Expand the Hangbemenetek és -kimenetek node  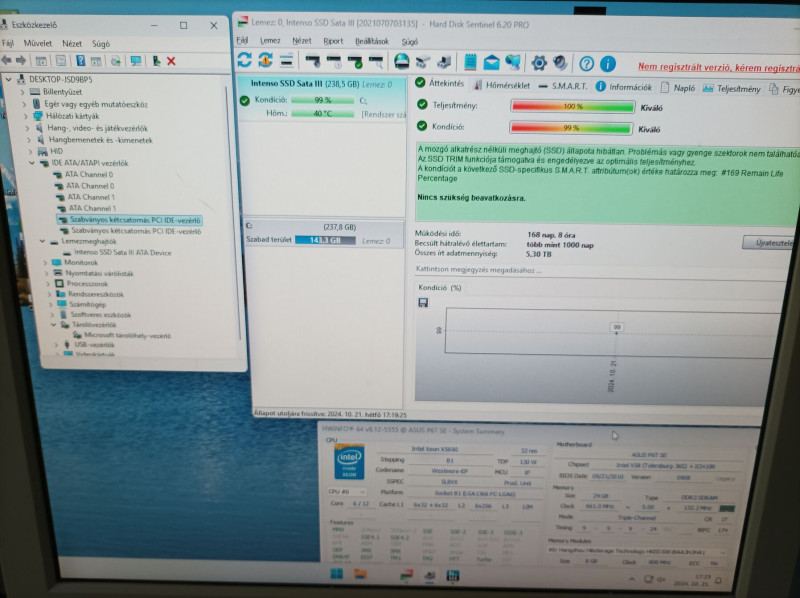point(29,140)
